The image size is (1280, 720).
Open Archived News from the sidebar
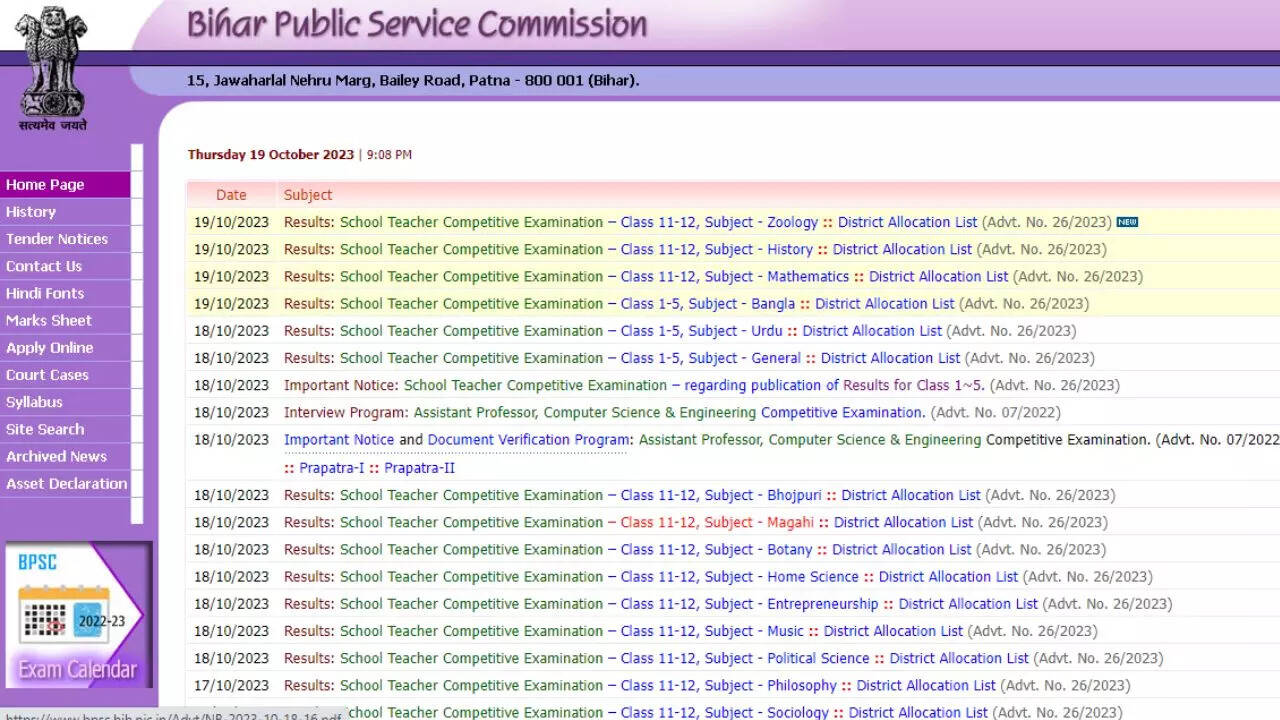pyautogui.click(x=57, y=457)
